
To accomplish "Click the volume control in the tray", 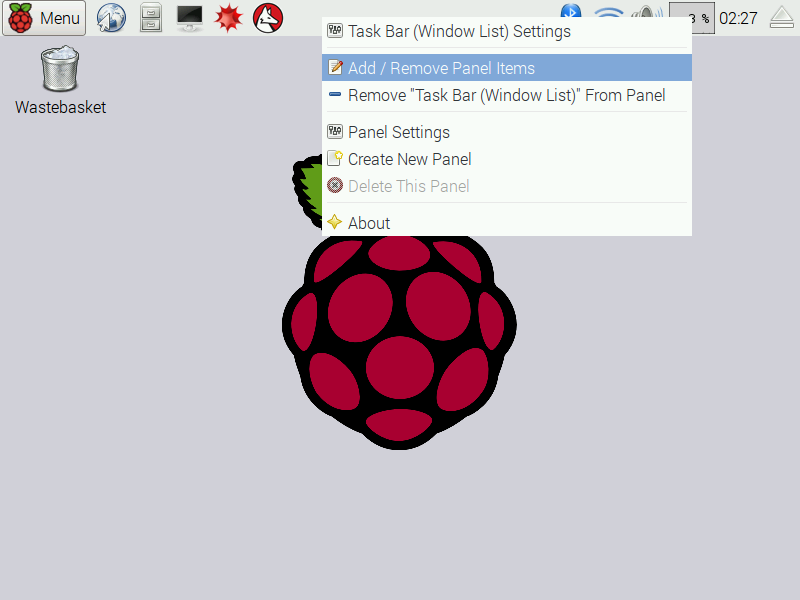I will coord(648,13).
